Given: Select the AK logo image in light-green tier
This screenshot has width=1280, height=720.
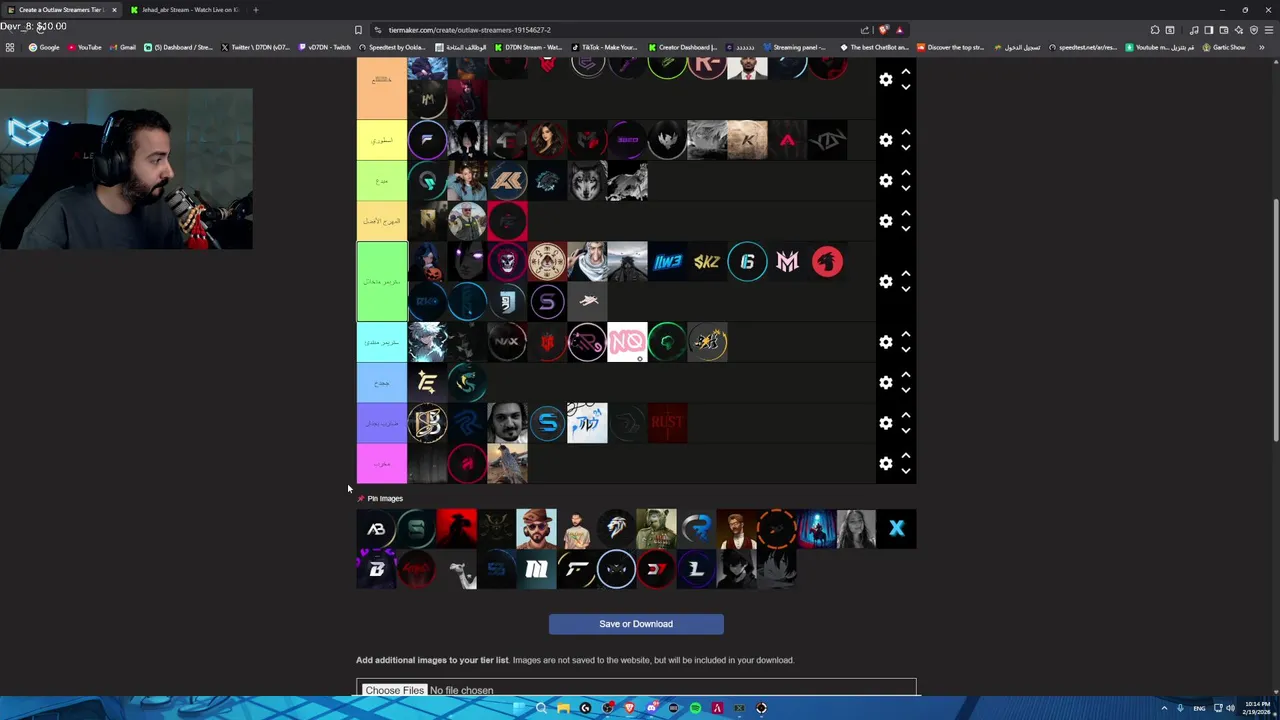Looking at the screenshot, I should 507,181.
